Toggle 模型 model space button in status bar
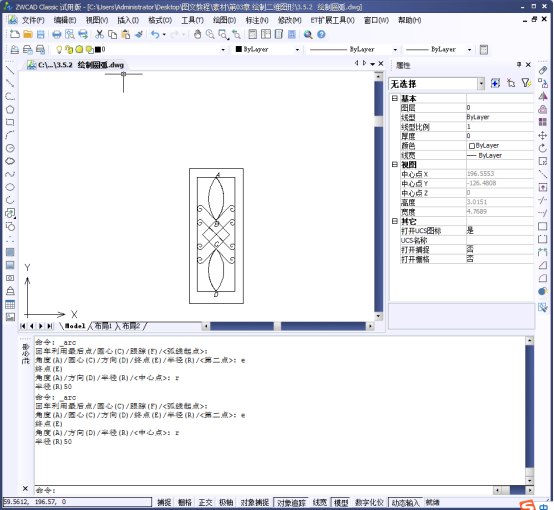The width and height of the screenshot is (554, 510). click(x=341, y=502)
